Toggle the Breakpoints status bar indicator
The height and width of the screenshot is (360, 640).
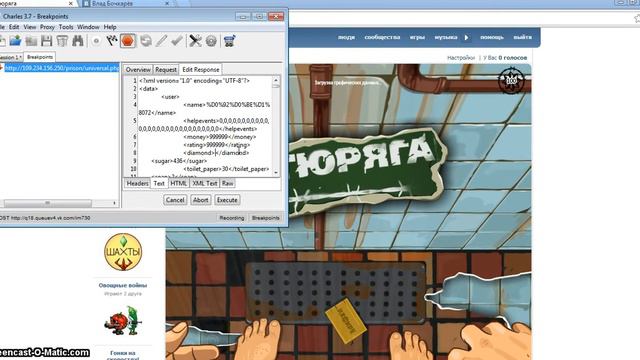tap(265, 218)
